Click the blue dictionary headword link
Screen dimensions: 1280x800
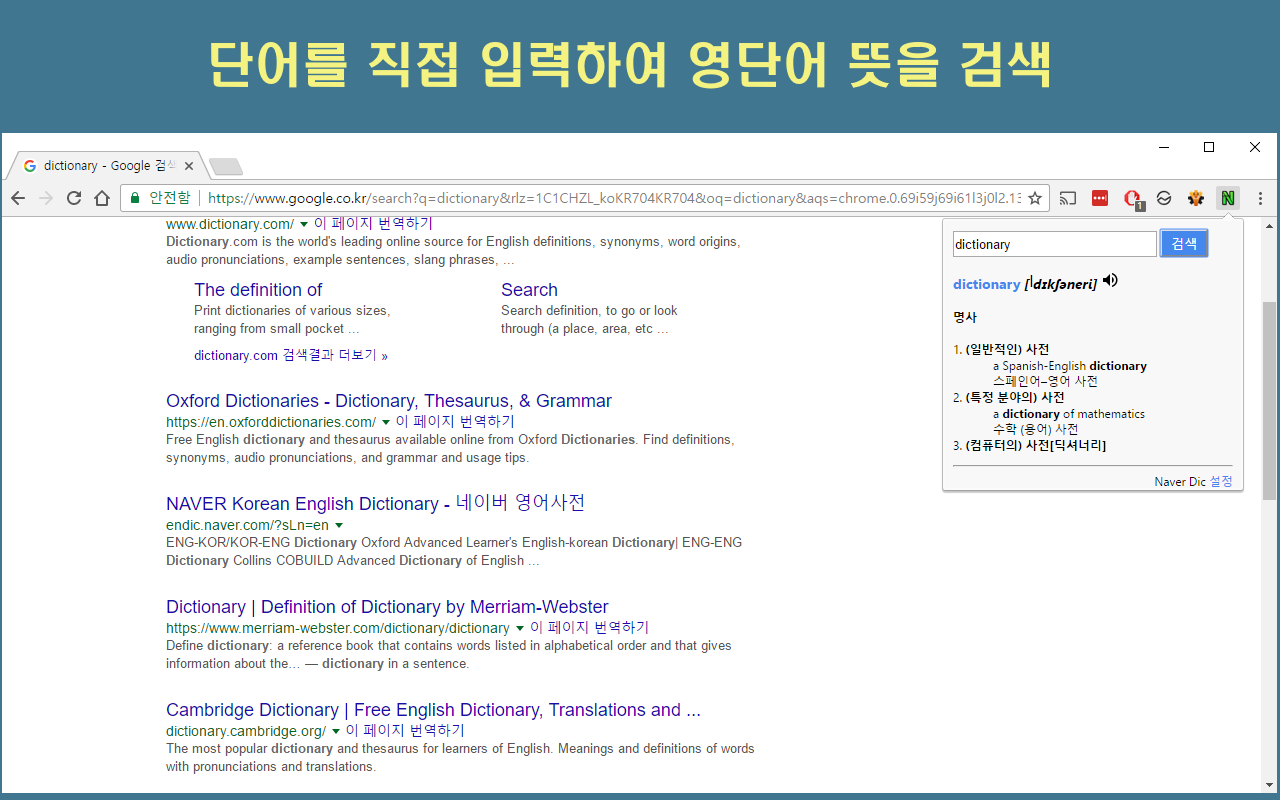[986, 284]
